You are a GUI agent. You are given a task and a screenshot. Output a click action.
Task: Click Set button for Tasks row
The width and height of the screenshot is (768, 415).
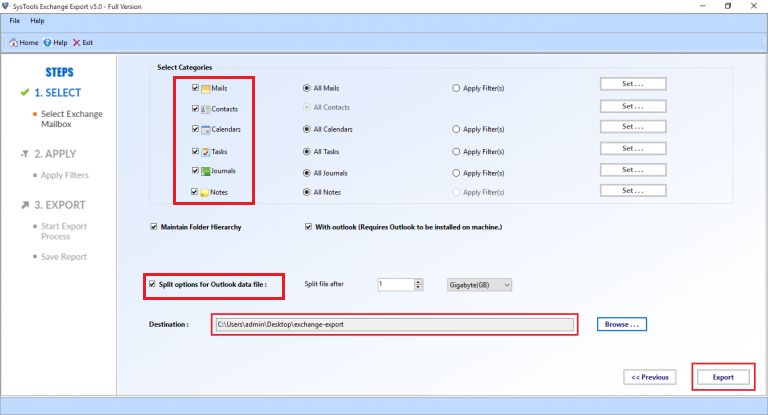(633, 148)
